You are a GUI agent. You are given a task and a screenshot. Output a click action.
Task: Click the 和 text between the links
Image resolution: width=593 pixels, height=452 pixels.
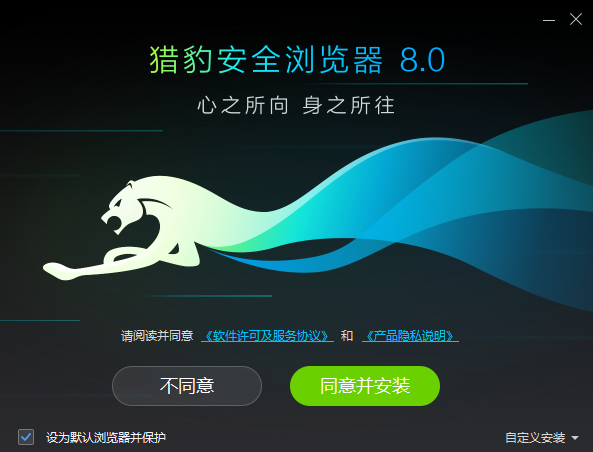[347, 336]
